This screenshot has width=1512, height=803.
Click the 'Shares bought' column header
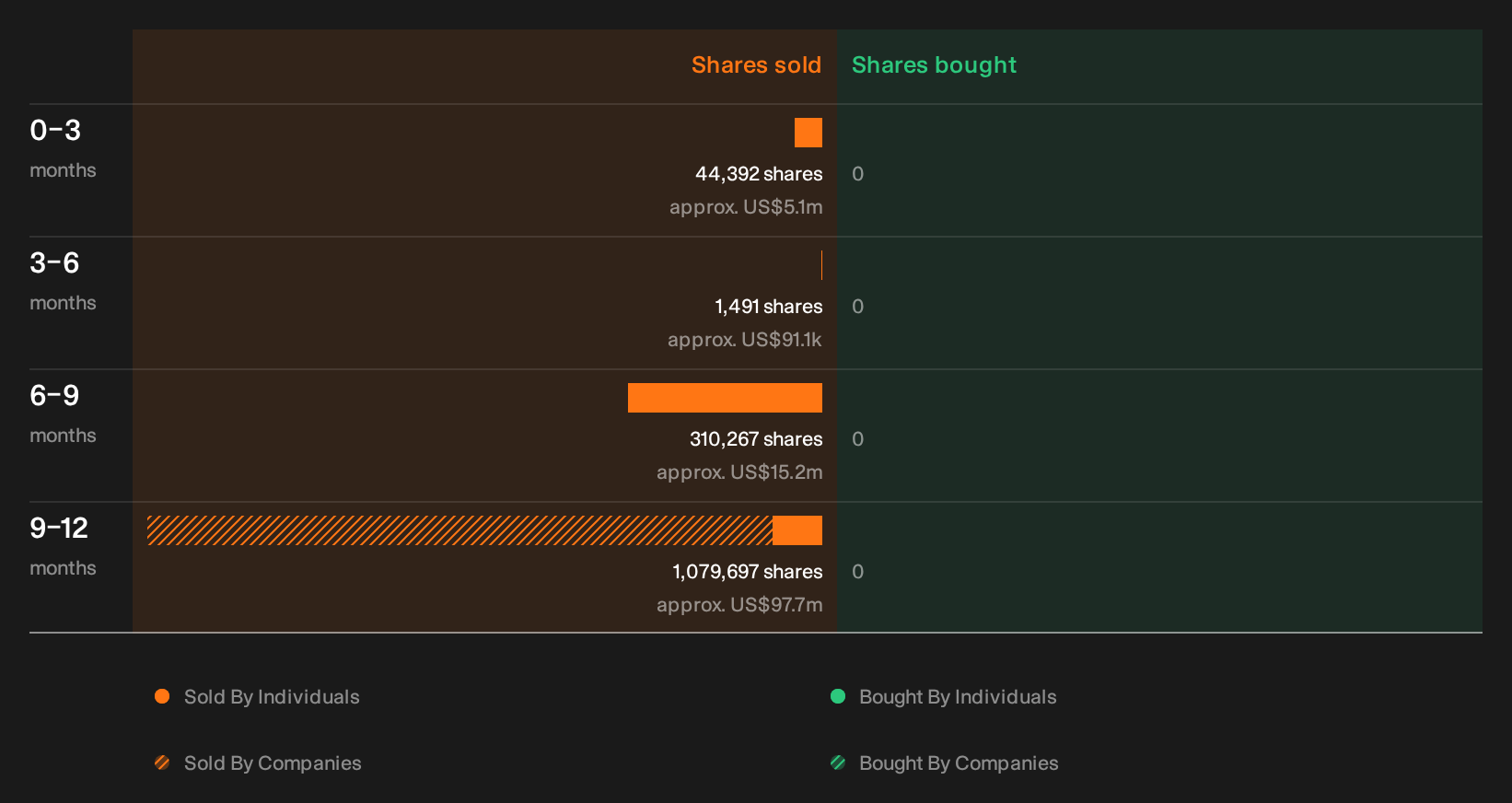point(934,65)
